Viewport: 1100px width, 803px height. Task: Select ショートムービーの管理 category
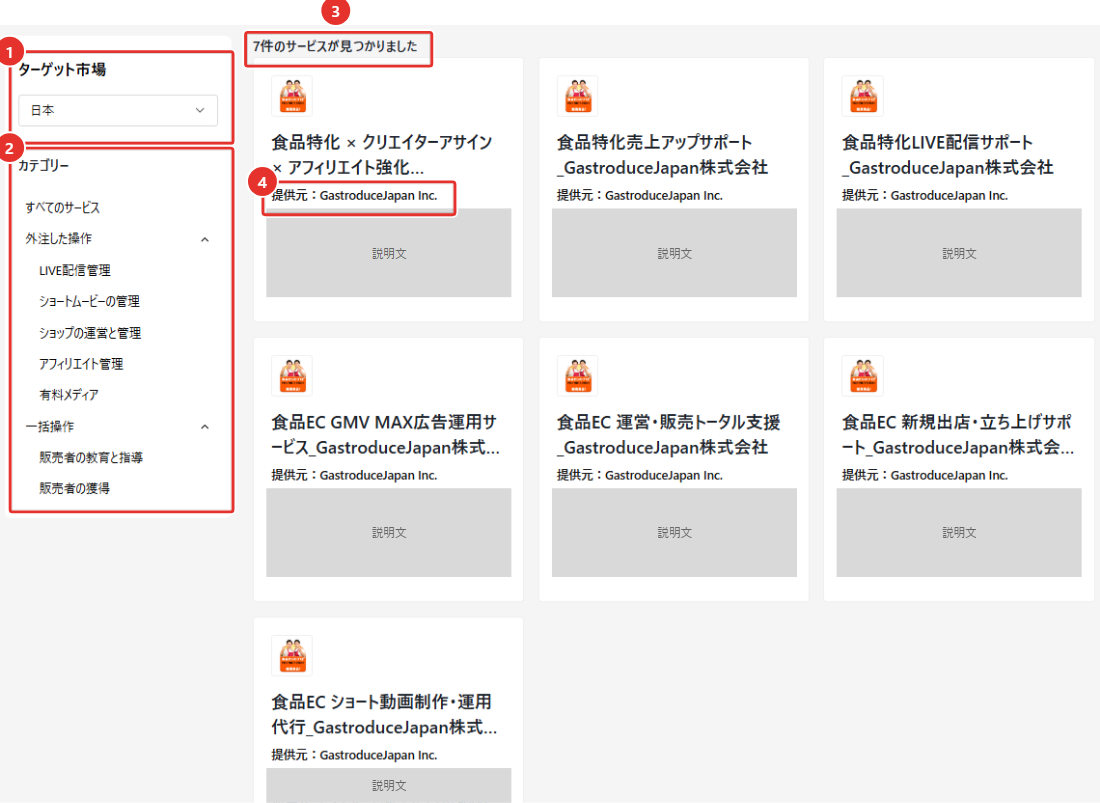click(89, 302)
